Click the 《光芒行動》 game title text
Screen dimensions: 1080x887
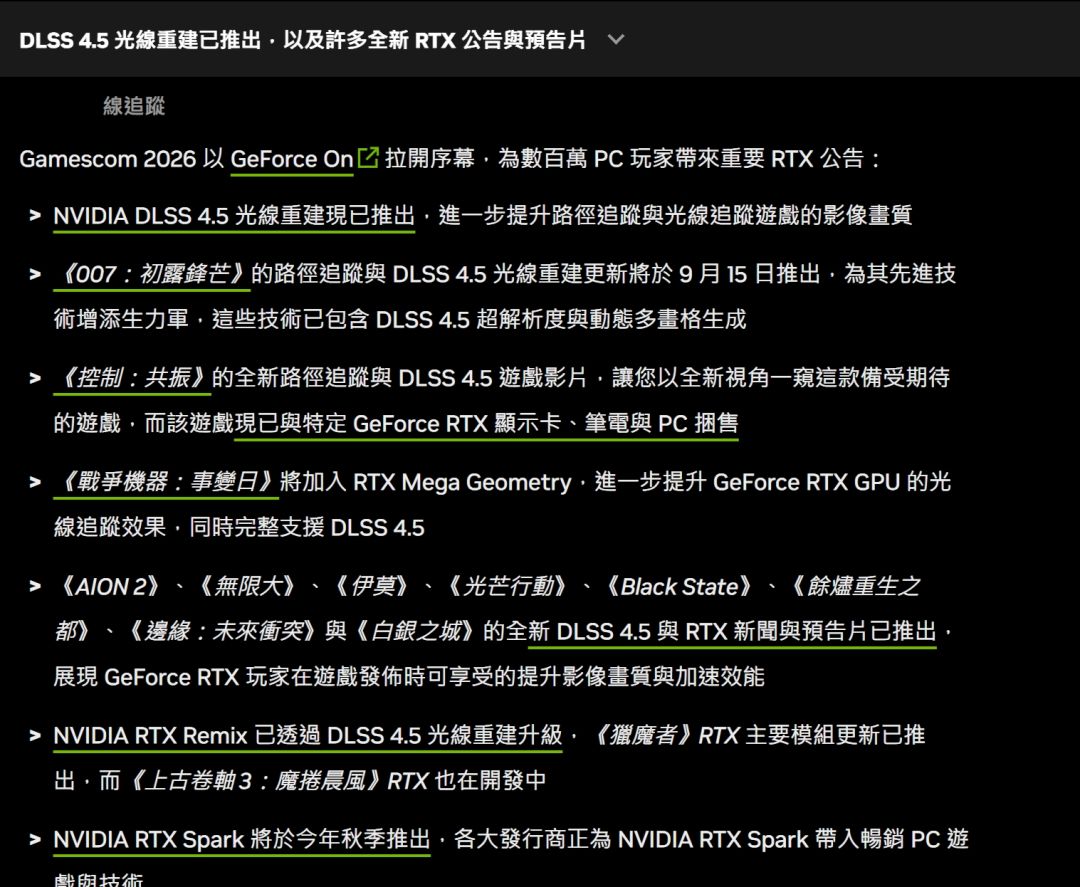[508, 587]
